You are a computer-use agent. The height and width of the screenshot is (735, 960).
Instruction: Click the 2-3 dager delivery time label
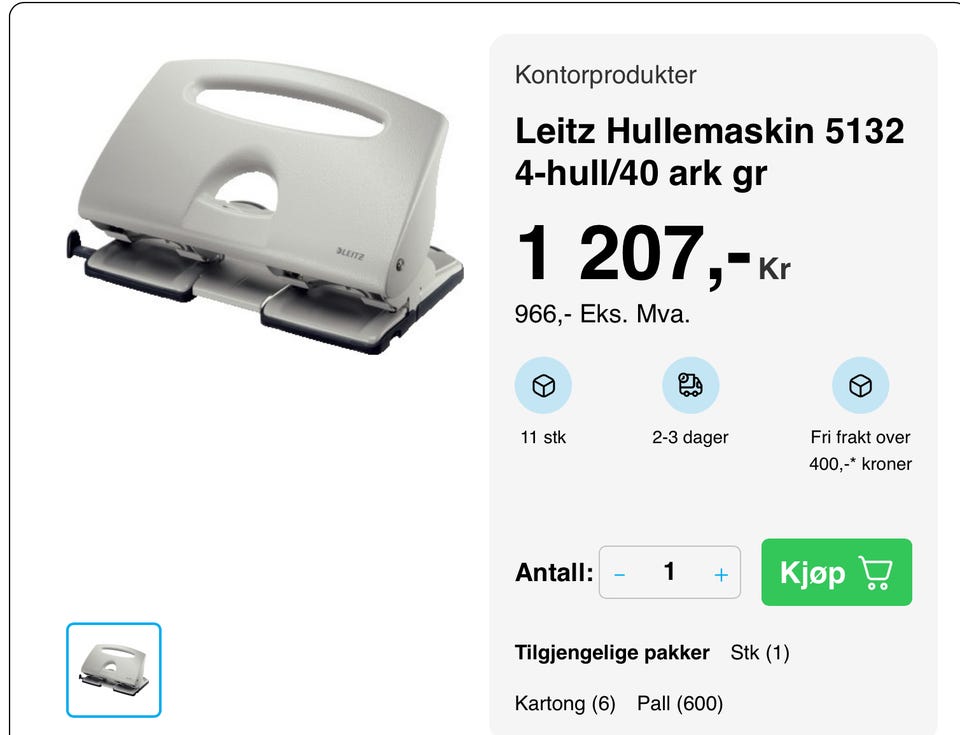click(x=691, y=437)
